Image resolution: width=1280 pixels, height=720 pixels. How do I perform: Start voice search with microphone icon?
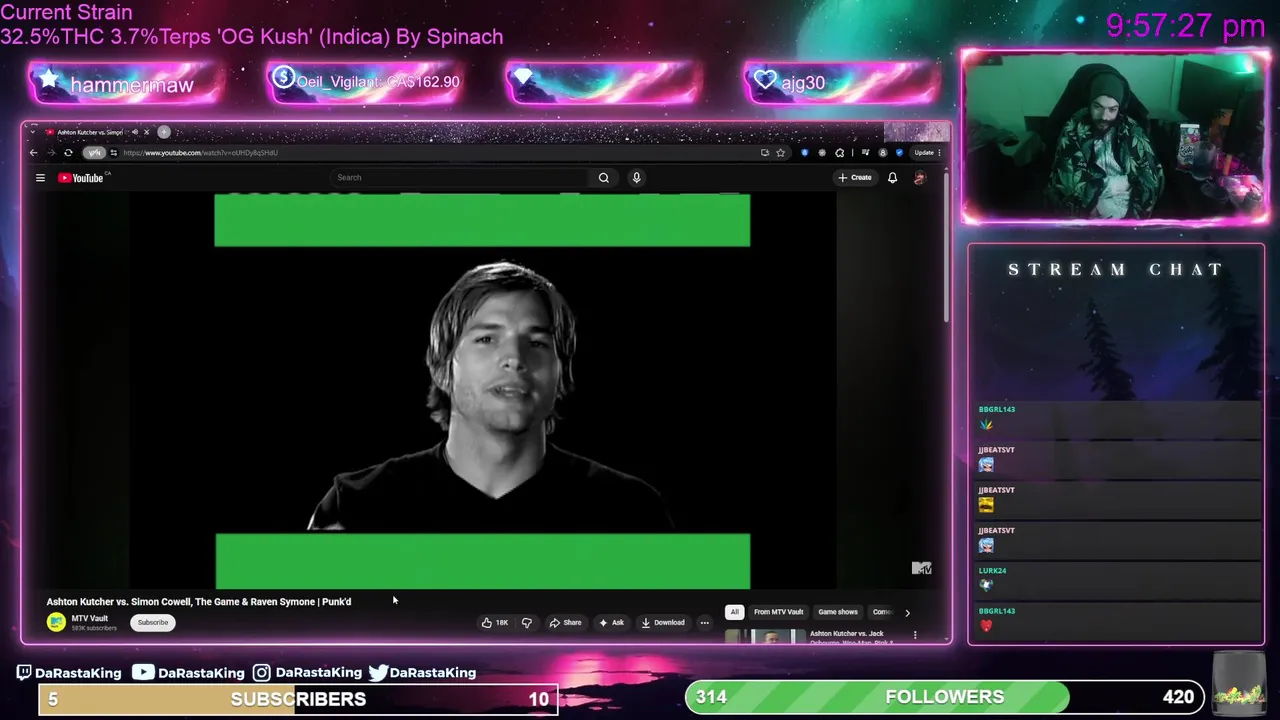click(636, 178)
